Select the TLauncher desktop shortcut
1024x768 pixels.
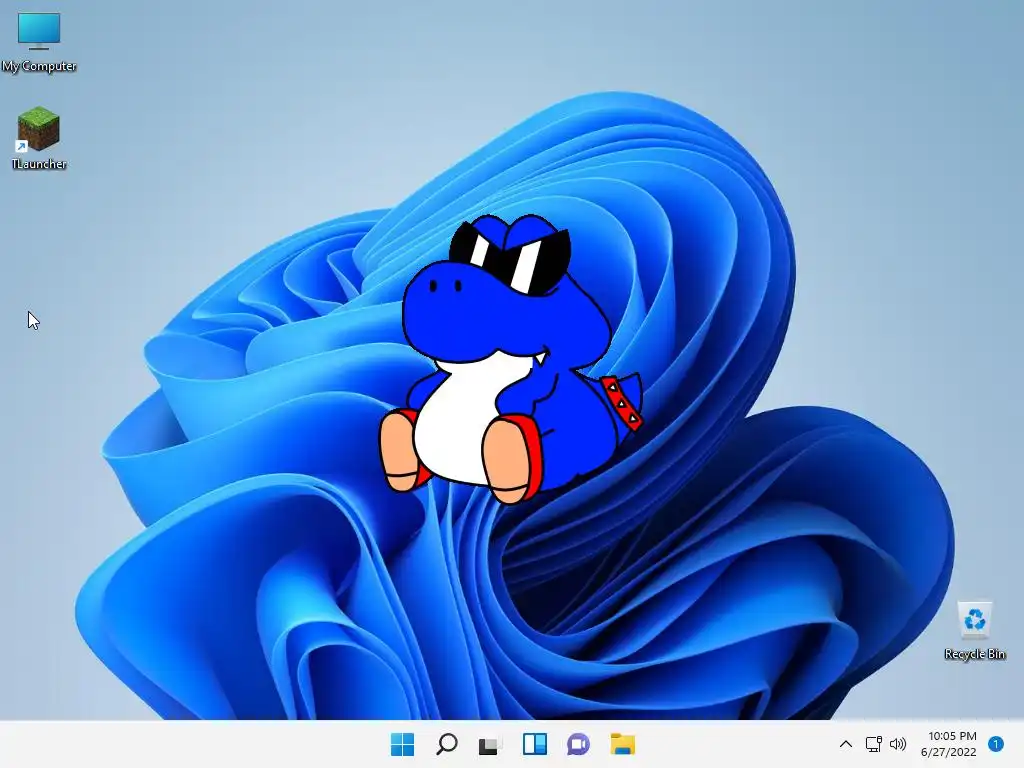click(x=39, y=138)
